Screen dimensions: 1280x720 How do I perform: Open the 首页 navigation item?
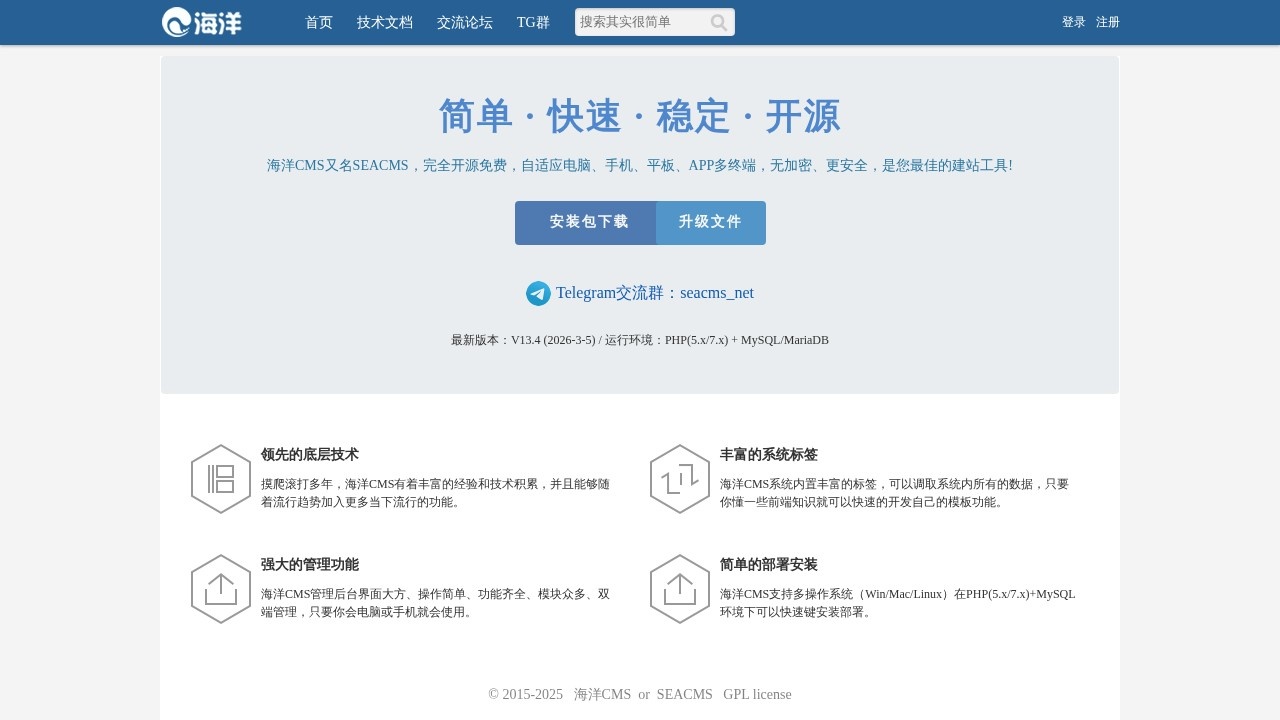coord(318,22)
